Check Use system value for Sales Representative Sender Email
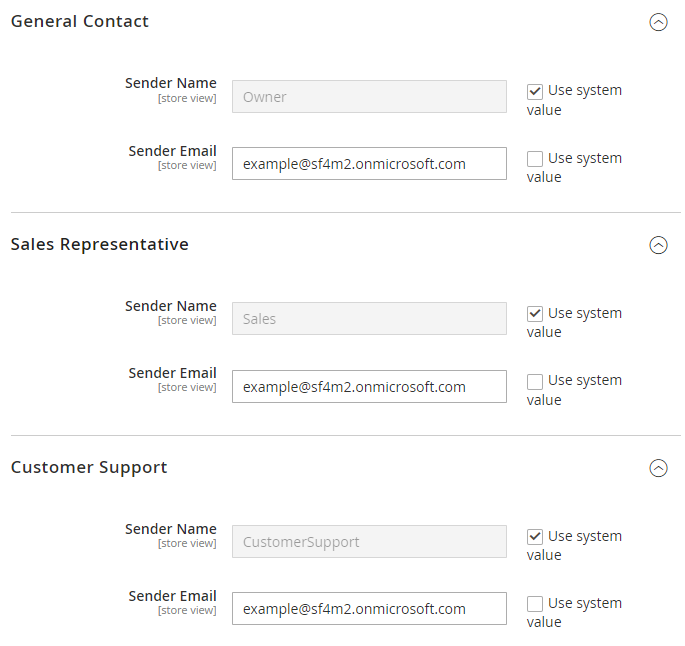685x646 pixels. click(x=535, y=382)
